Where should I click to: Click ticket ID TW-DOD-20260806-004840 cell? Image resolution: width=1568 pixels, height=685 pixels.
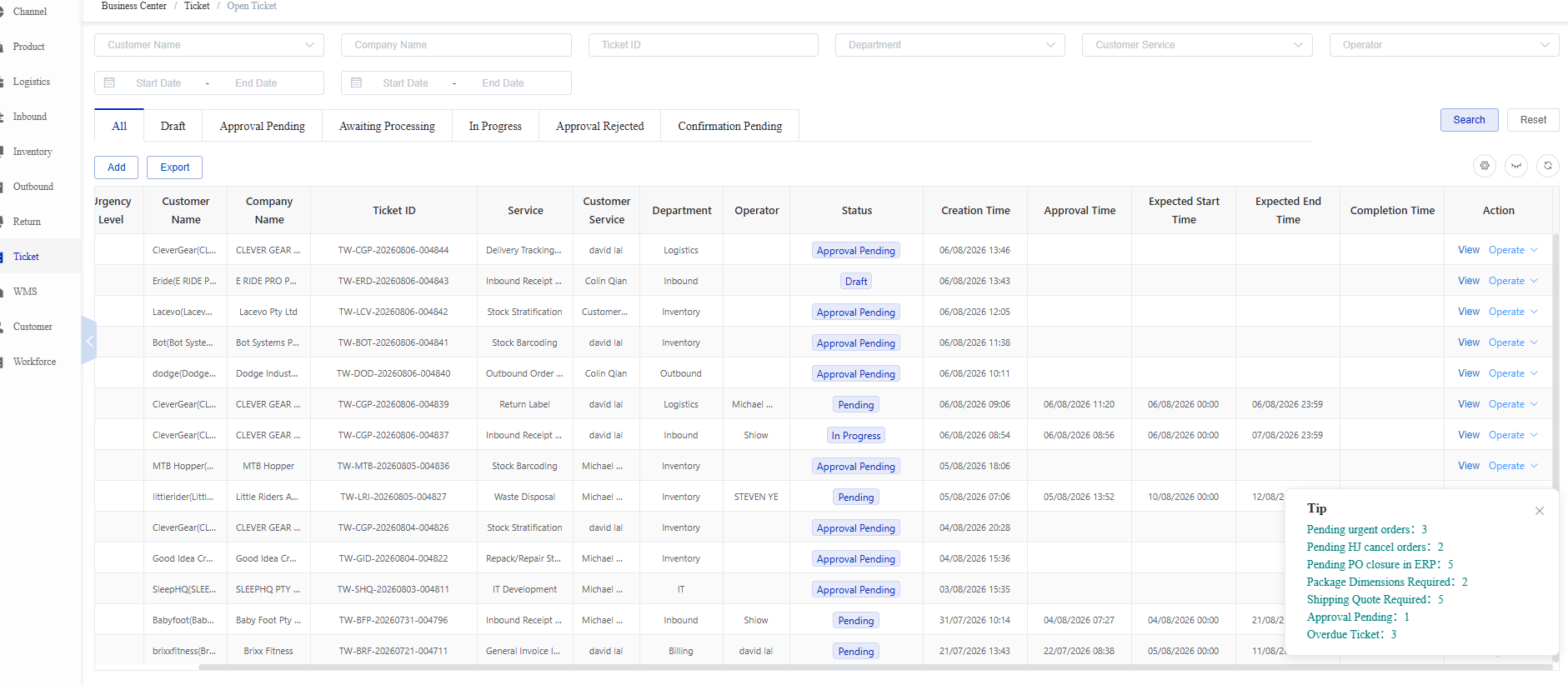(x=393, y=373)
